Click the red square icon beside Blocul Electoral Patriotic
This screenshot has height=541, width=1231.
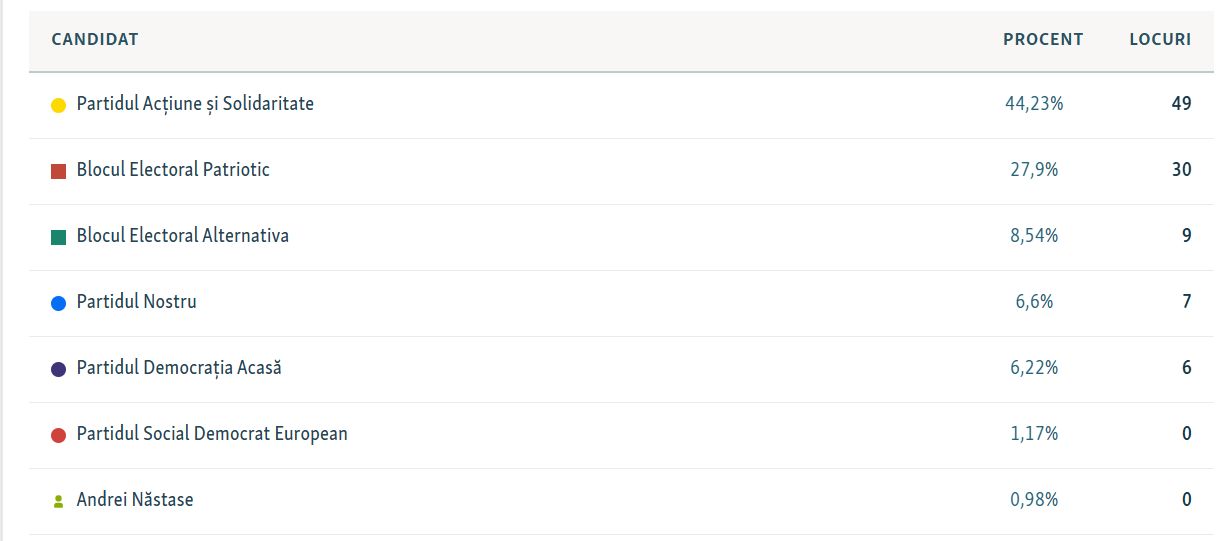58,171
